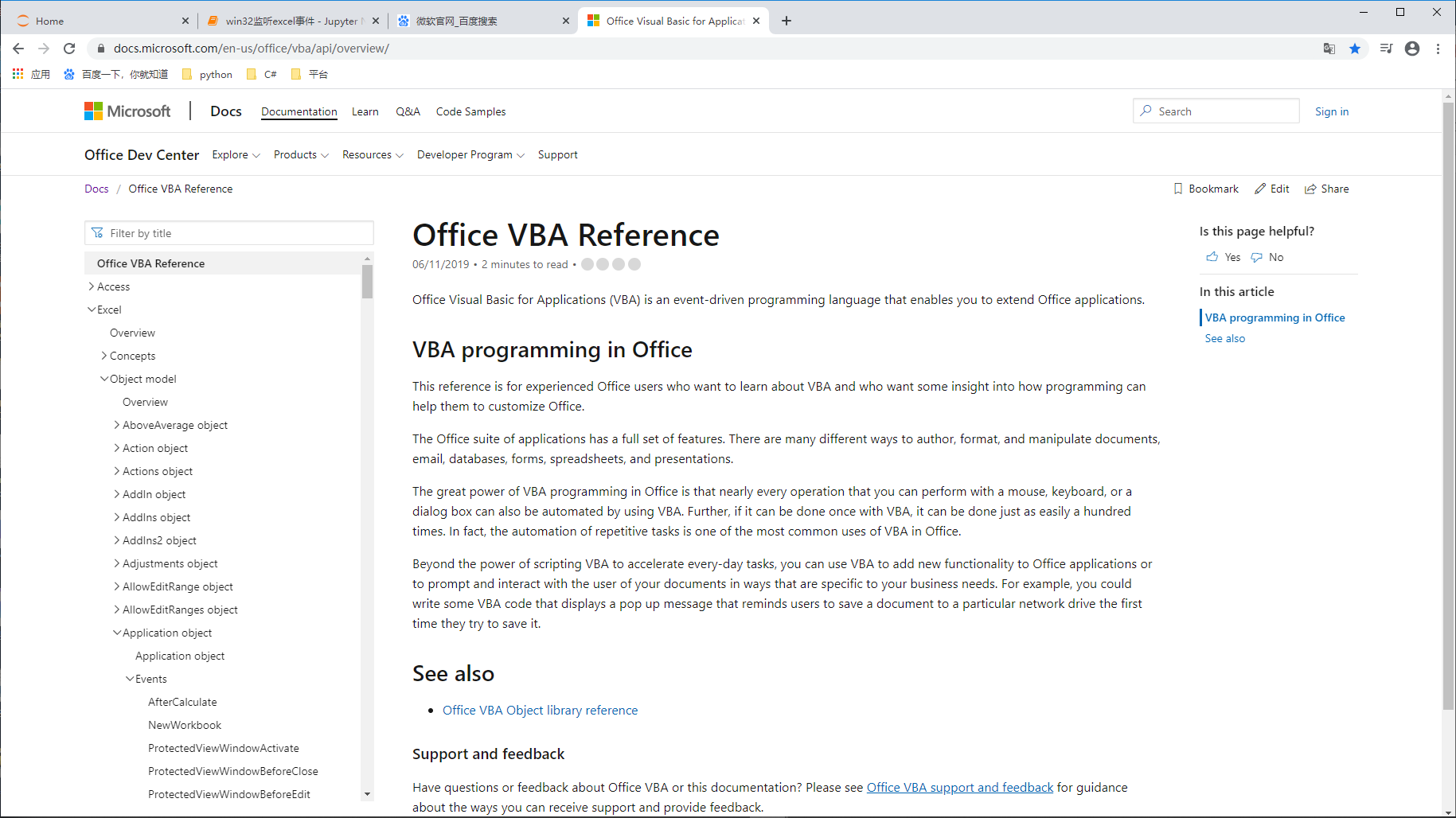Open the NewWorkbook event page
The height and width of the screenshot is (818, 1456).
coord(185,725)
